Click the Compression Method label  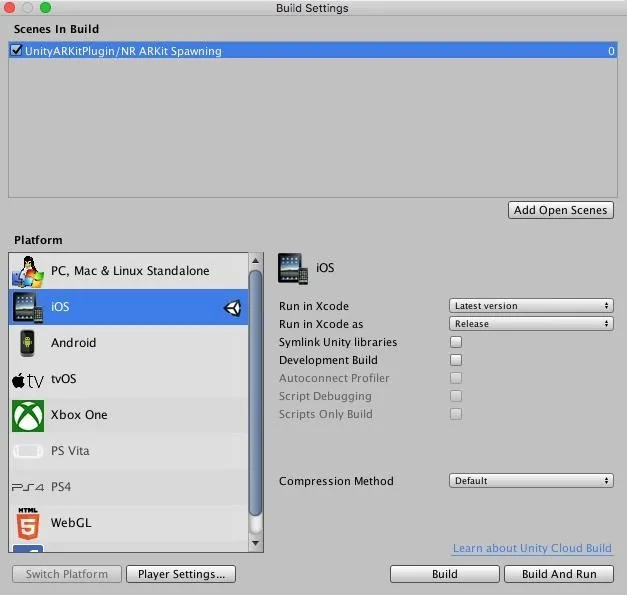(336, 481)
